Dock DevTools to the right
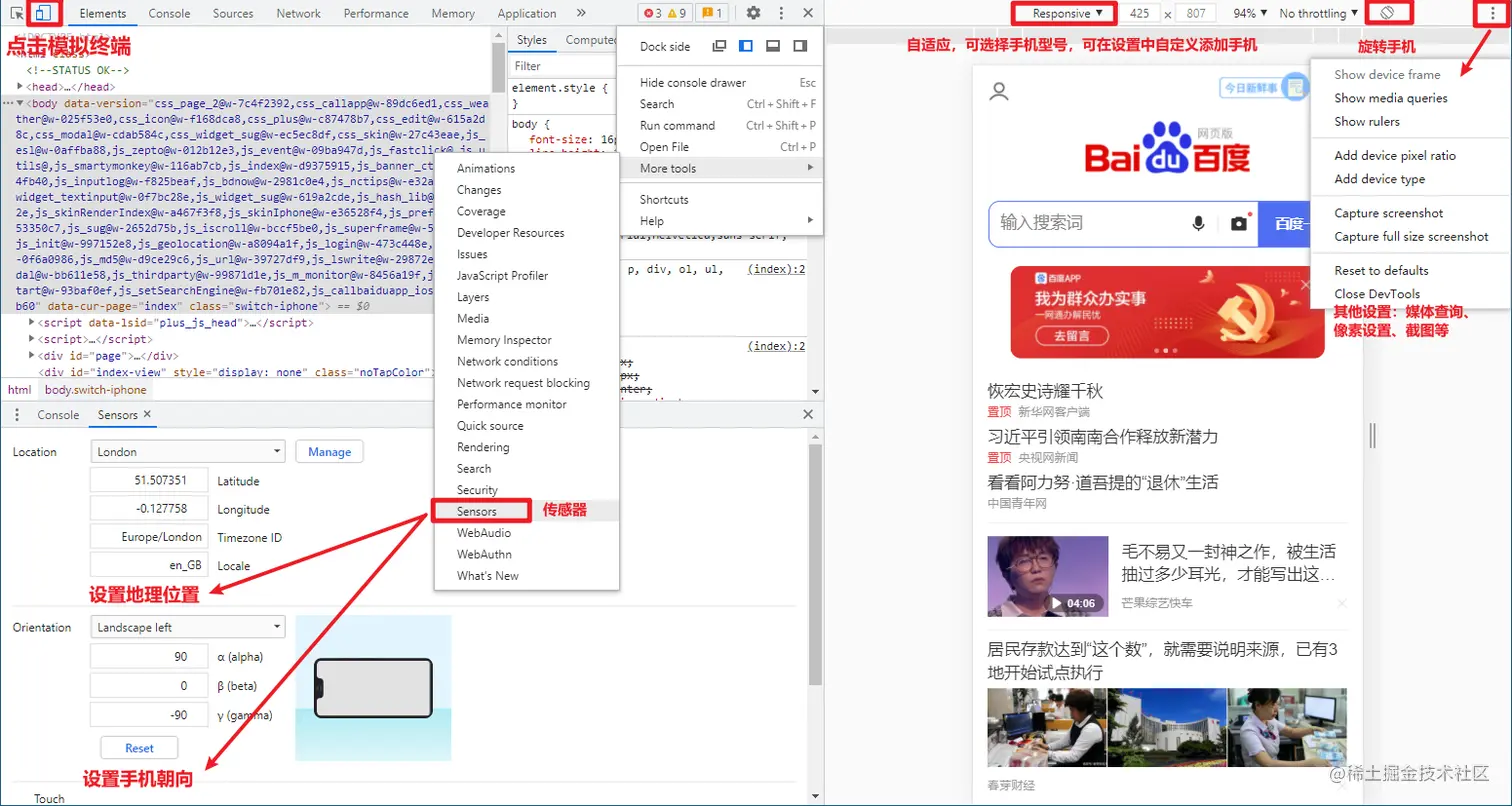Screen dimensions: 1512x806 [799, 46]
